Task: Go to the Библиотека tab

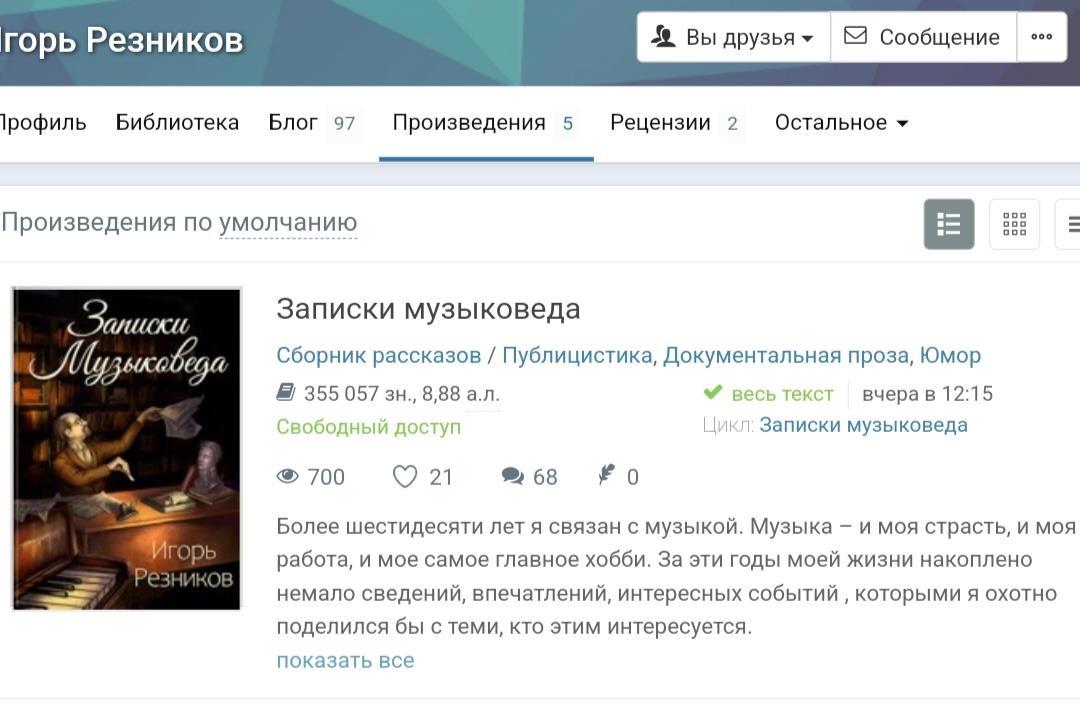Action: (x=177, y=123)
